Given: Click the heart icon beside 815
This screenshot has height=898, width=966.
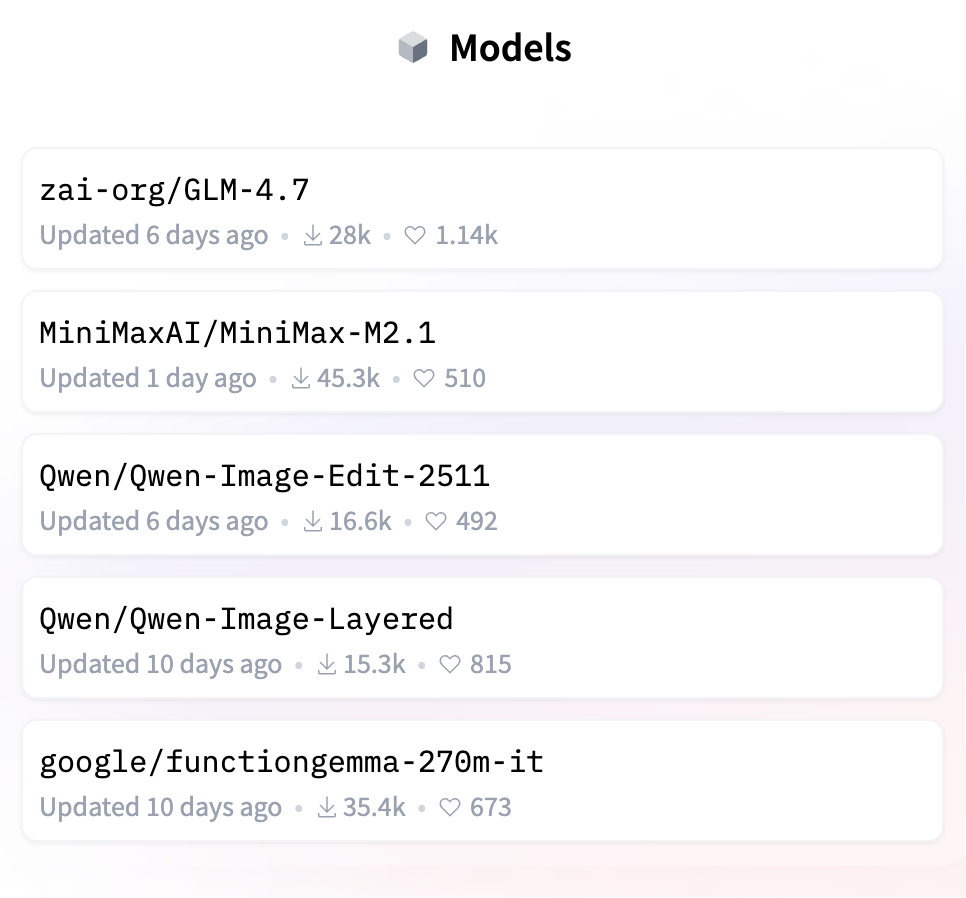Looking at the screenshot, I should pos(451,665).
